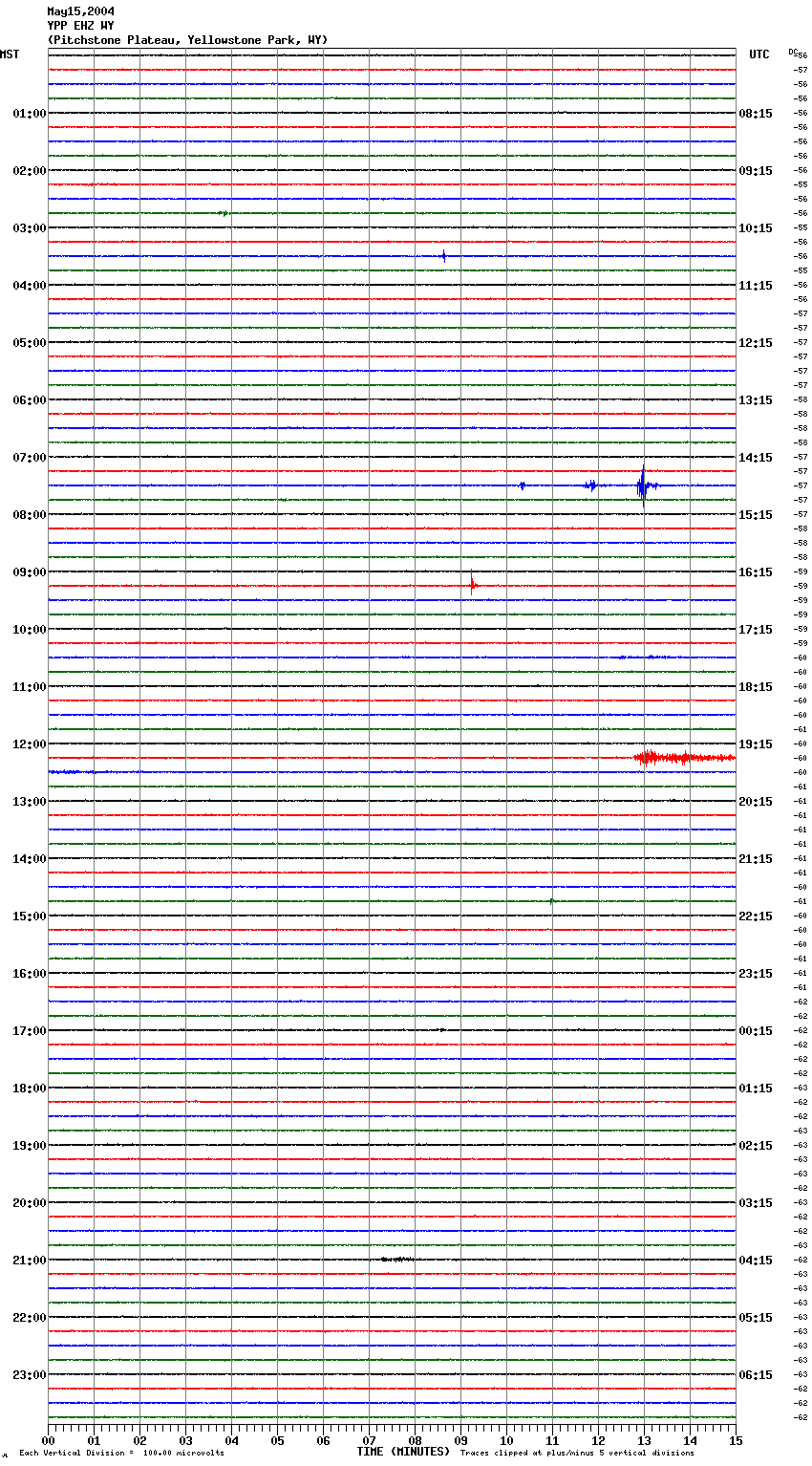Image resolution: width=812 pixels, height=1466 pixels.
Task: Click the TIME (MINUTES) axis title
Action: [x=403, y=1452]
